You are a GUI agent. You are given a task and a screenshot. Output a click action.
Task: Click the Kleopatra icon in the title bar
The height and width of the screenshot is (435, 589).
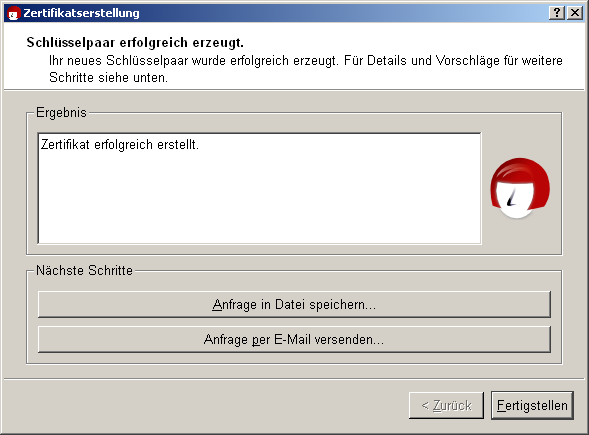click(x=14, y=14)
